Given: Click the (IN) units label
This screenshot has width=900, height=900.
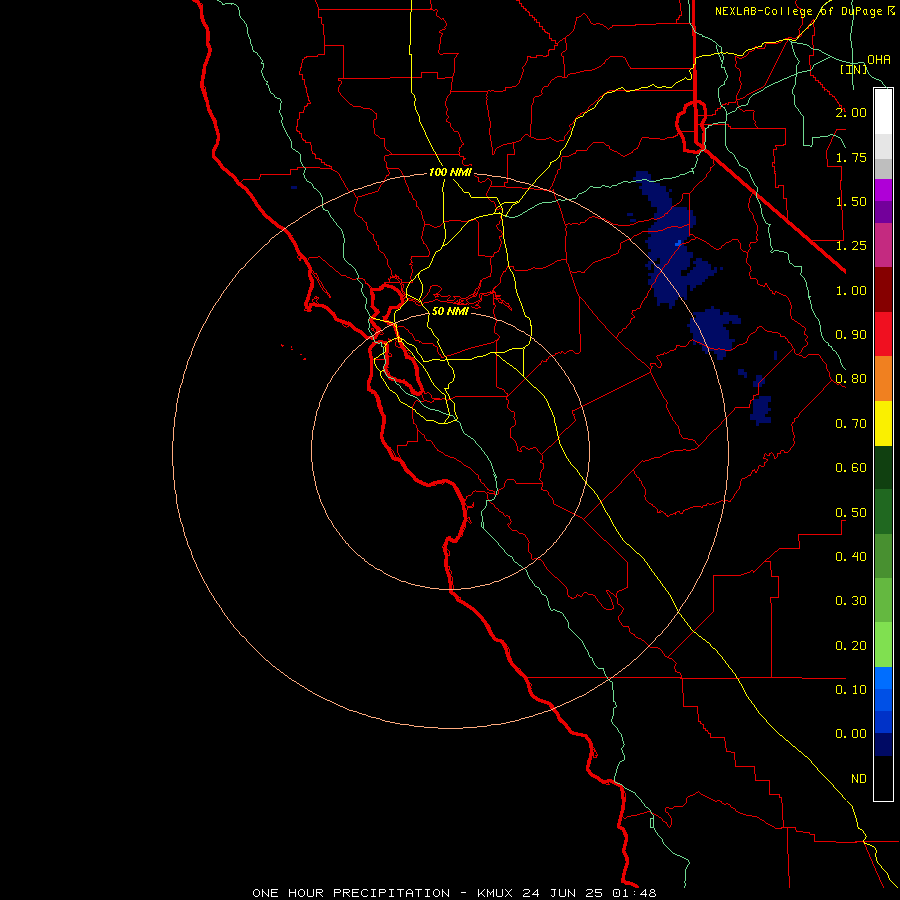Looking at the screenshot, I should click(854, 69).
